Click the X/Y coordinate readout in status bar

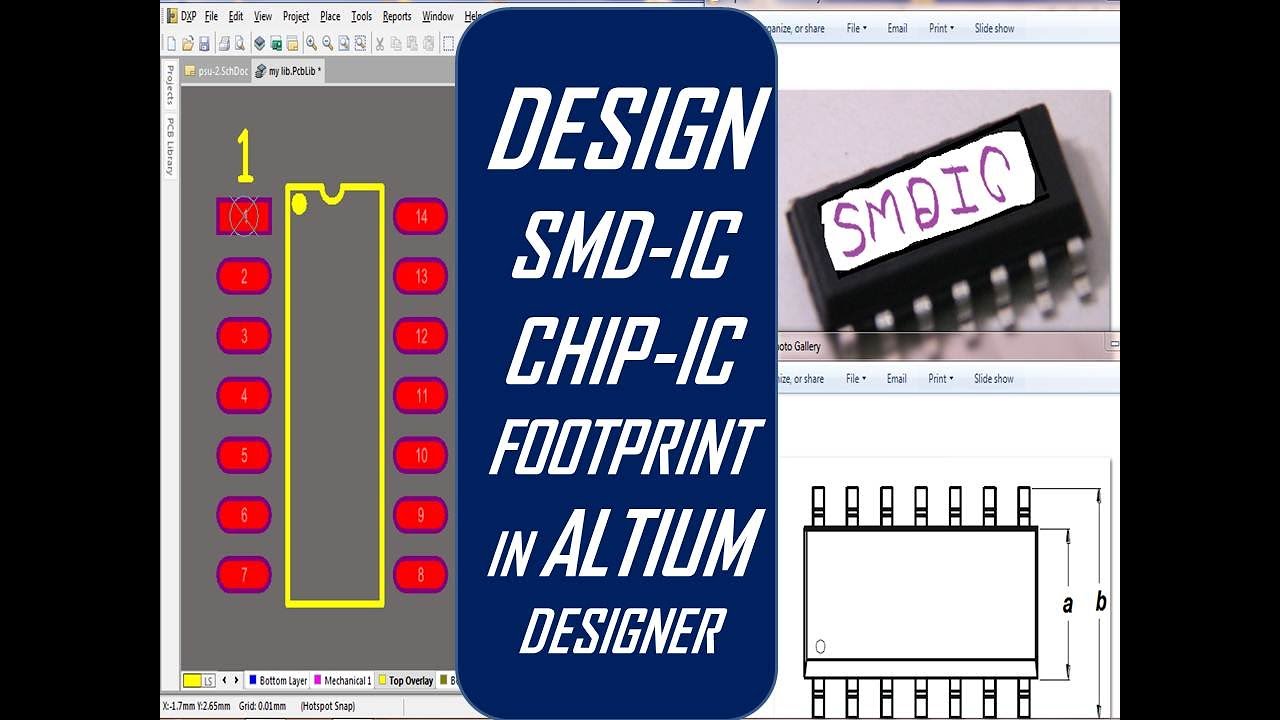(x=196, y=706)
